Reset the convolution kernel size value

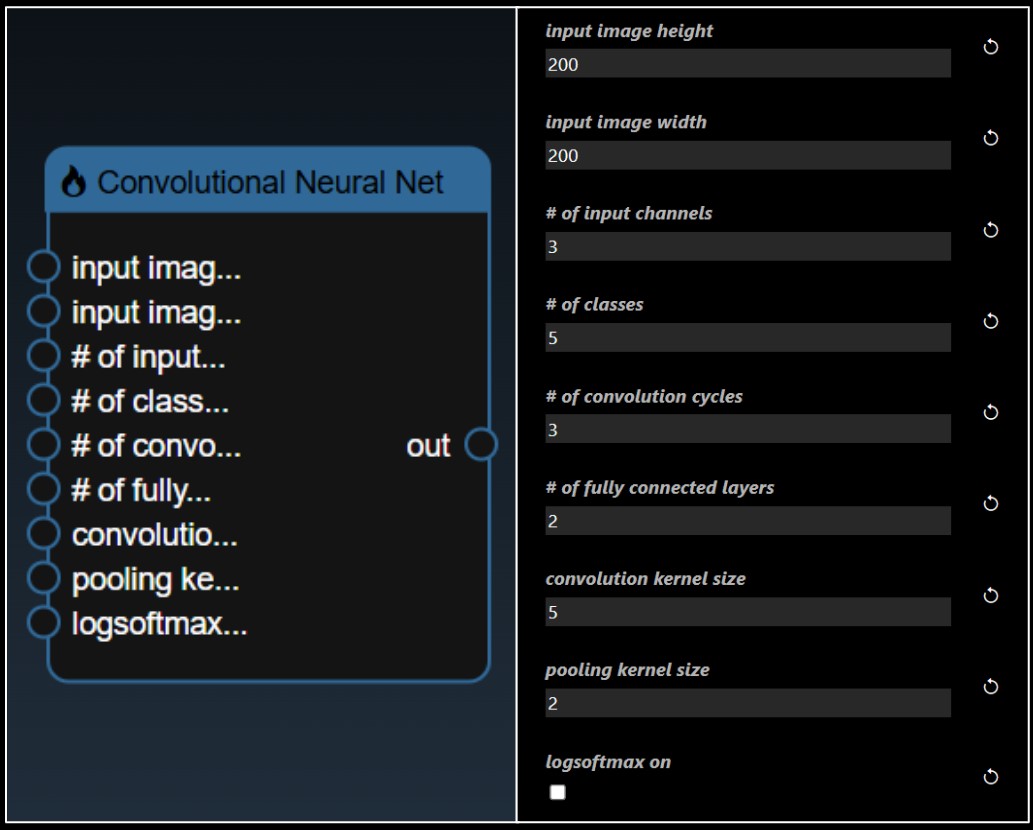click(990, 595)
